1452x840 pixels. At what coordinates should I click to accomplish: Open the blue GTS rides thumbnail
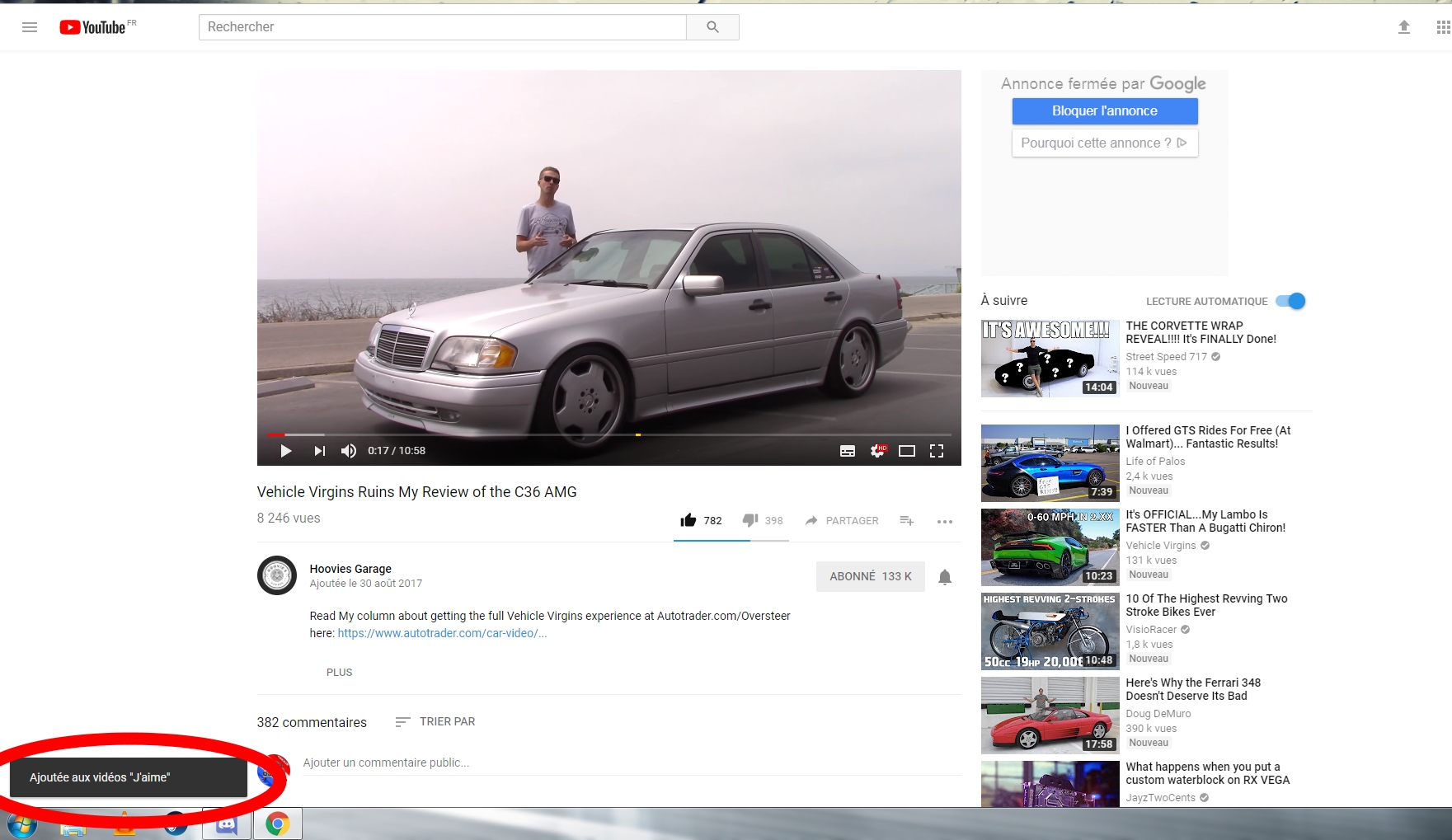1050,463
